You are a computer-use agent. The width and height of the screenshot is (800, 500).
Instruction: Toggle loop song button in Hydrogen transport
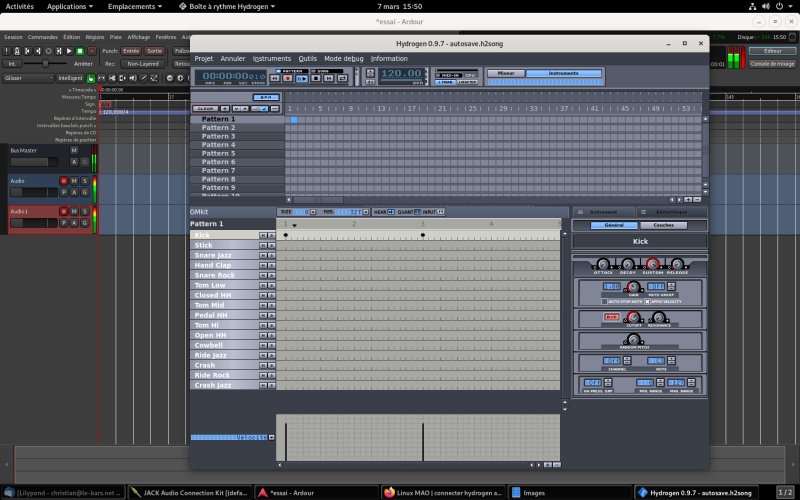click(342, 79)
